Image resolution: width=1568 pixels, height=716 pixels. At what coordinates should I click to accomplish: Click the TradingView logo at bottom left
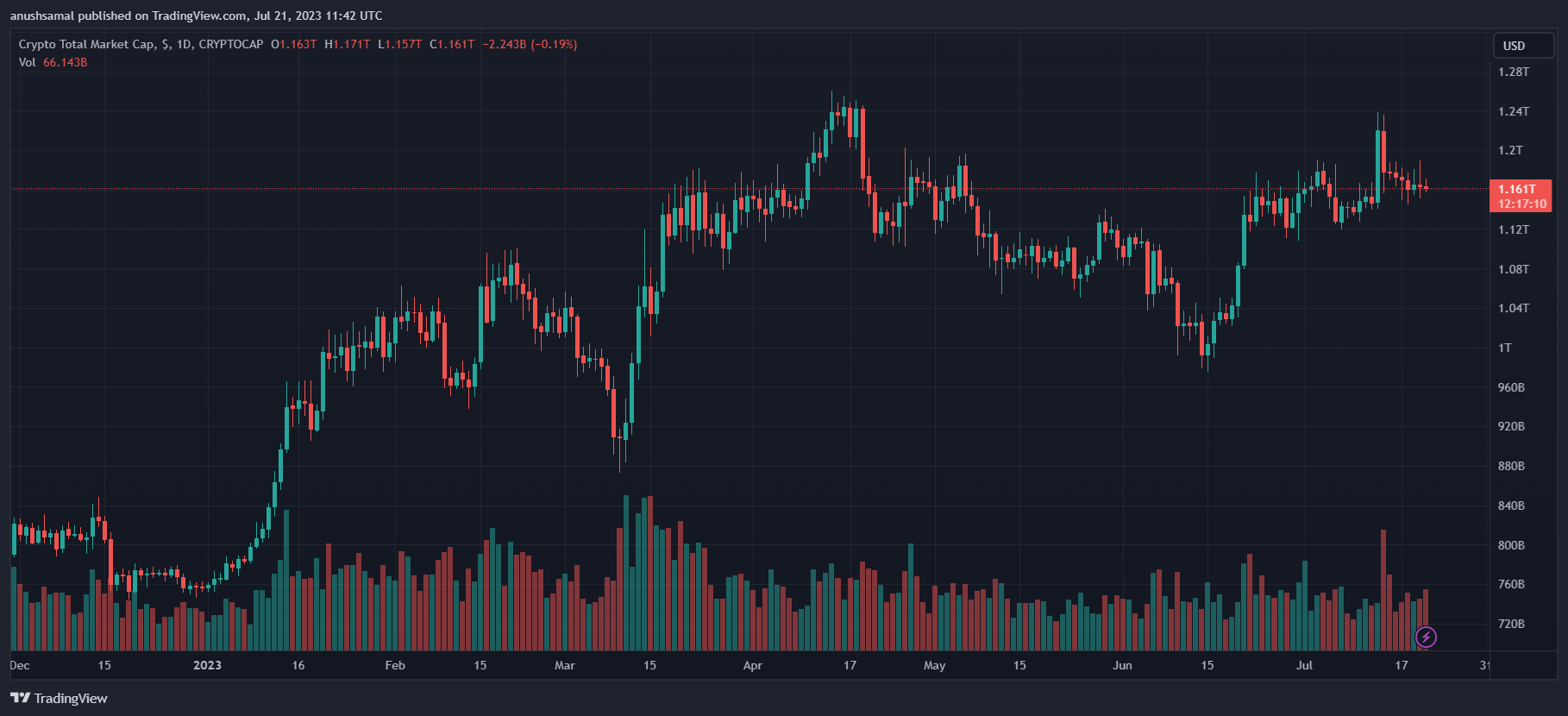click(60, 698)
